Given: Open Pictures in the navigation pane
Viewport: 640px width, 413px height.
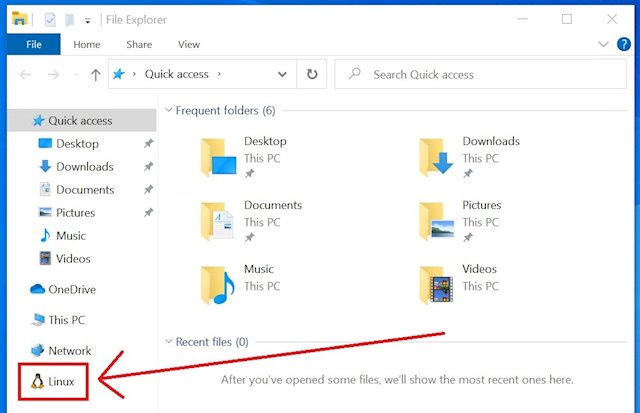Looking at the screenshot, I should tap(75, 213).
